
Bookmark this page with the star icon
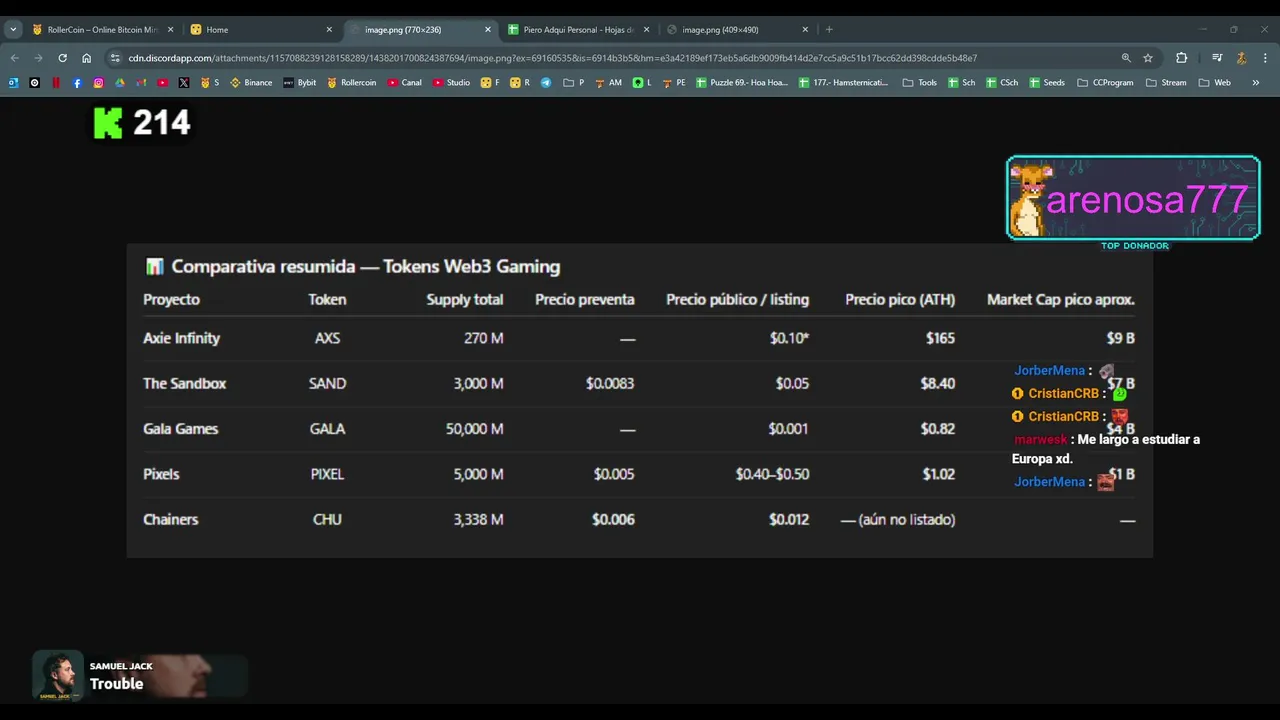[1148, 58]
